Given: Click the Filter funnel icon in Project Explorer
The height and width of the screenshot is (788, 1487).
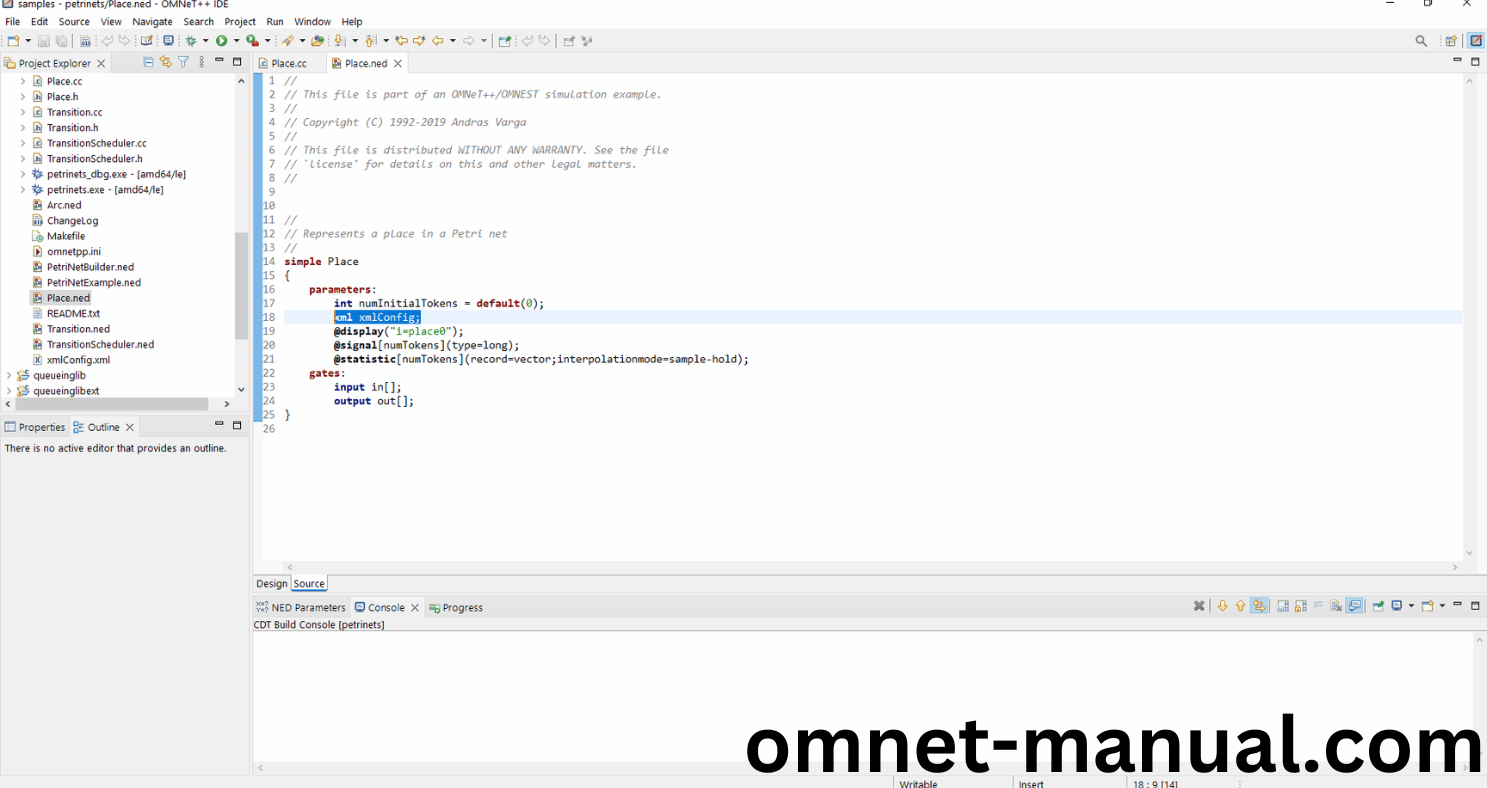Looking at the screenshot, I should click(183, 62).
